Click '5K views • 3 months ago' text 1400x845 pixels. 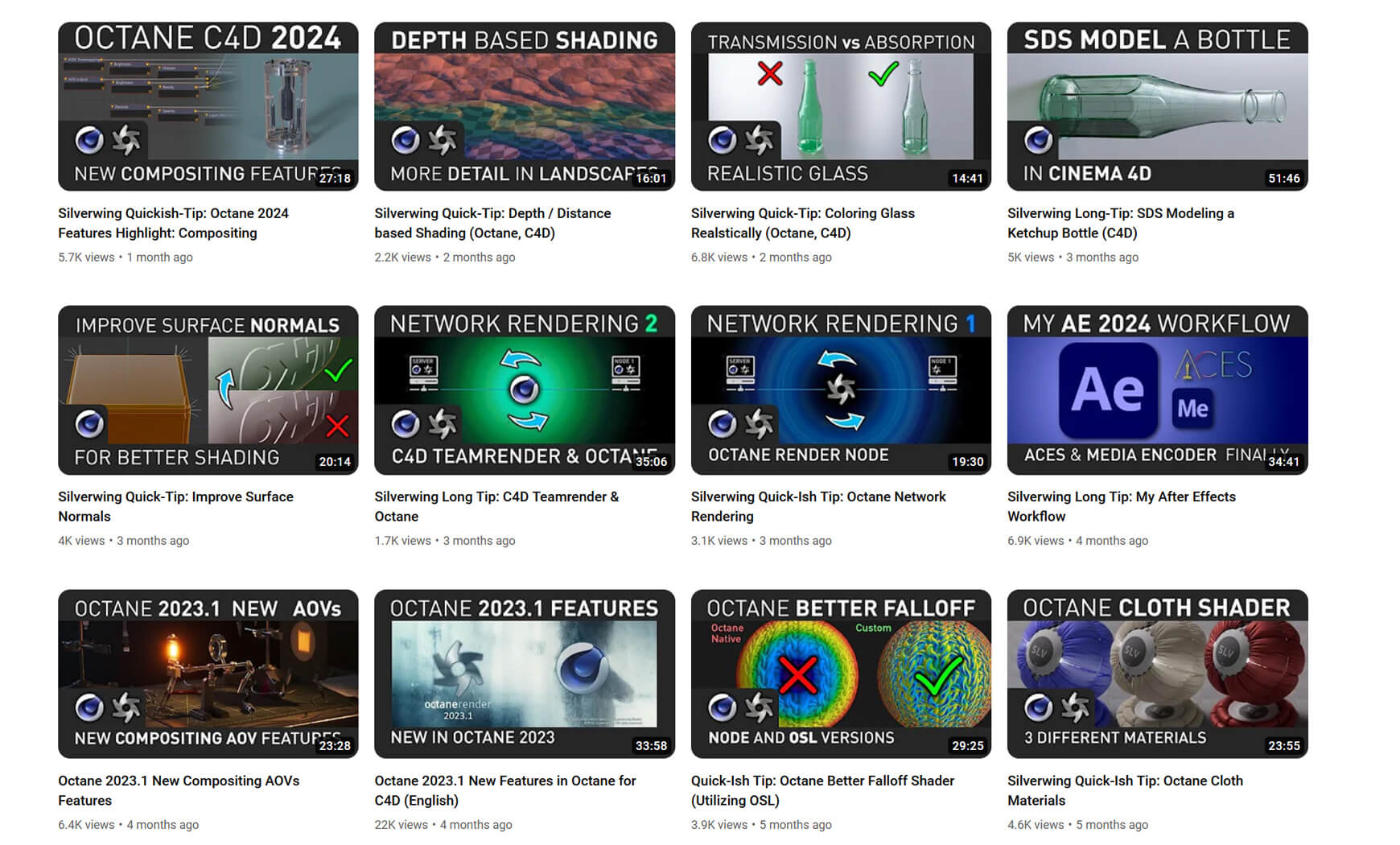pos(1073,258)
